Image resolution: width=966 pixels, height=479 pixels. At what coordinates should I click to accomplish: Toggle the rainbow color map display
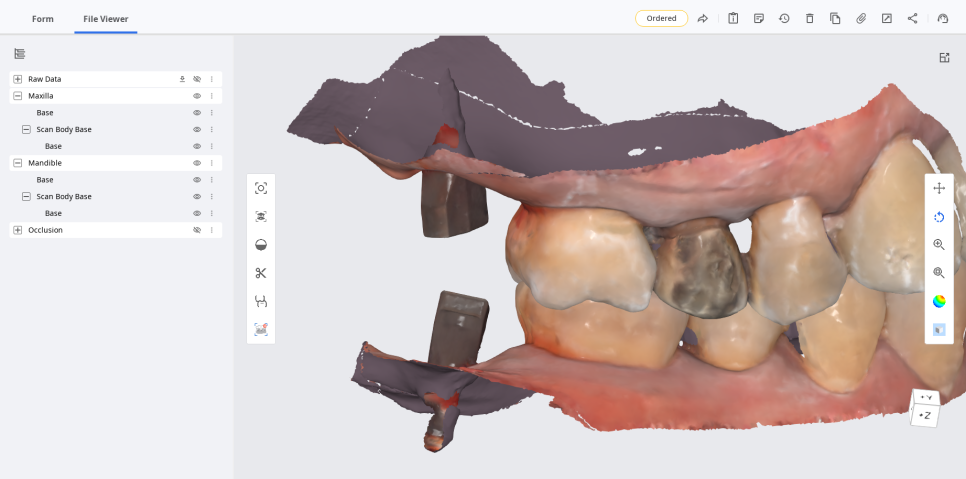[939, 301]
